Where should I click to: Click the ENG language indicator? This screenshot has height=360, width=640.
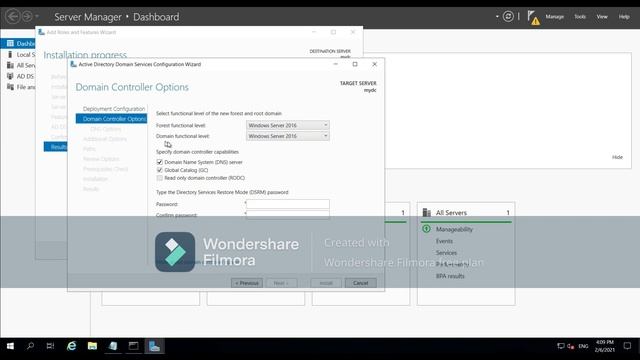pyautogui.click(x=583, y=346)
